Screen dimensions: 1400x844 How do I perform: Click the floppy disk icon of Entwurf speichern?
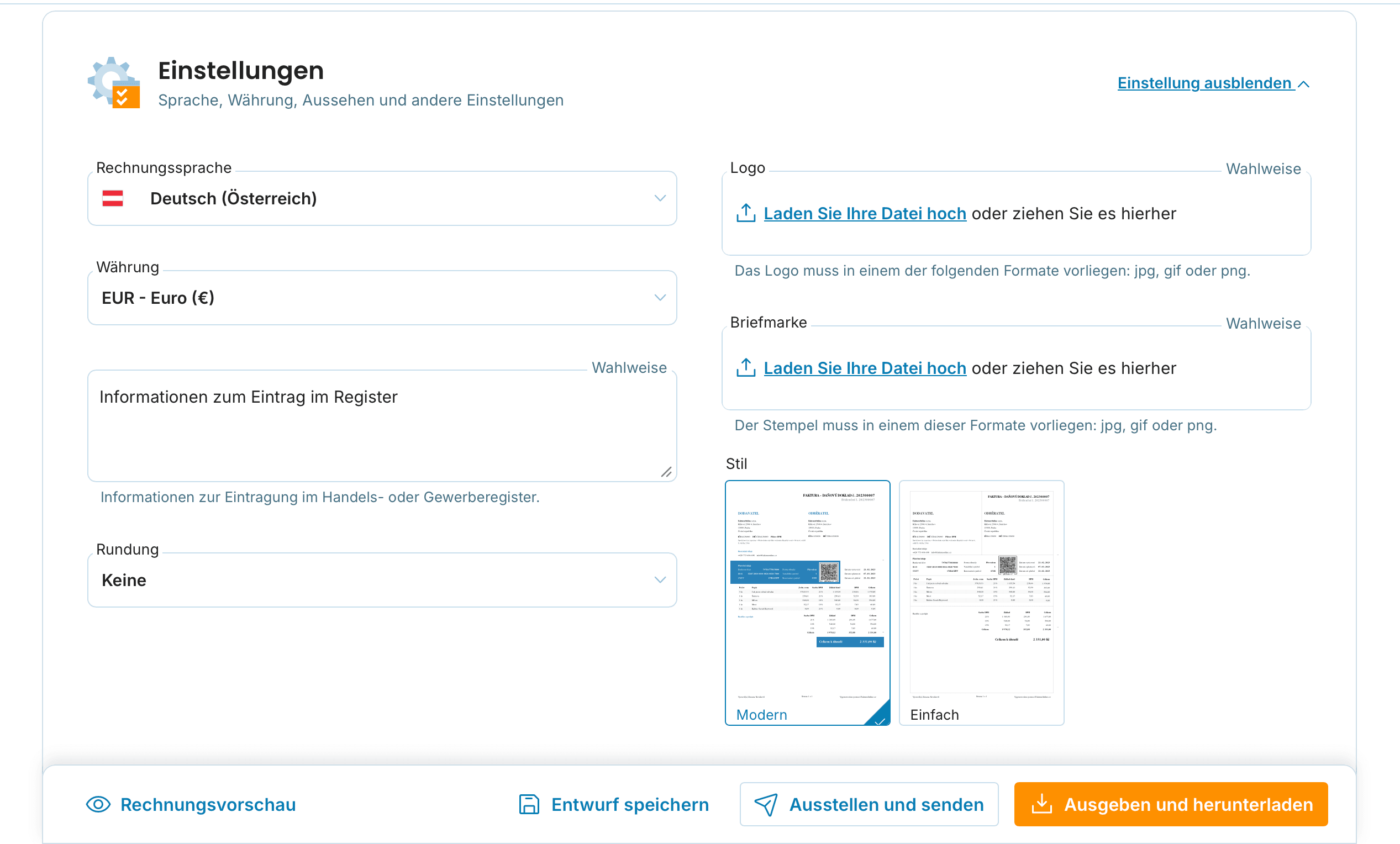pyautogui.click(x=529, y=804)
